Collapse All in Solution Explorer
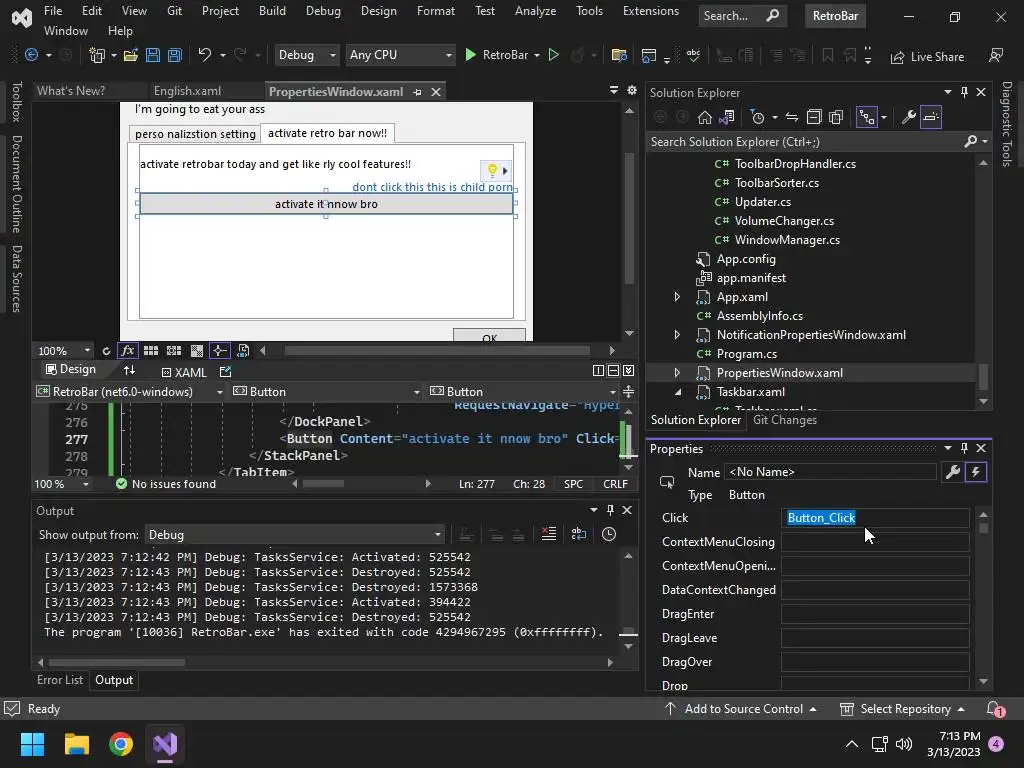This screenshot has height=768, width=1024. coord(814,118)
